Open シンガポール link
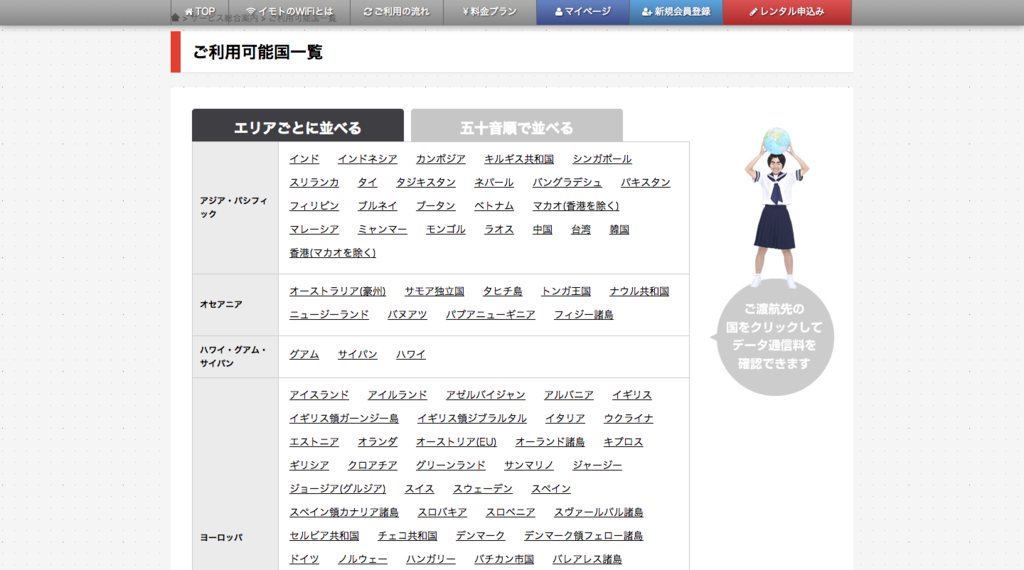This screenshot has height=570, width=1024. click(x=602, y=159)
